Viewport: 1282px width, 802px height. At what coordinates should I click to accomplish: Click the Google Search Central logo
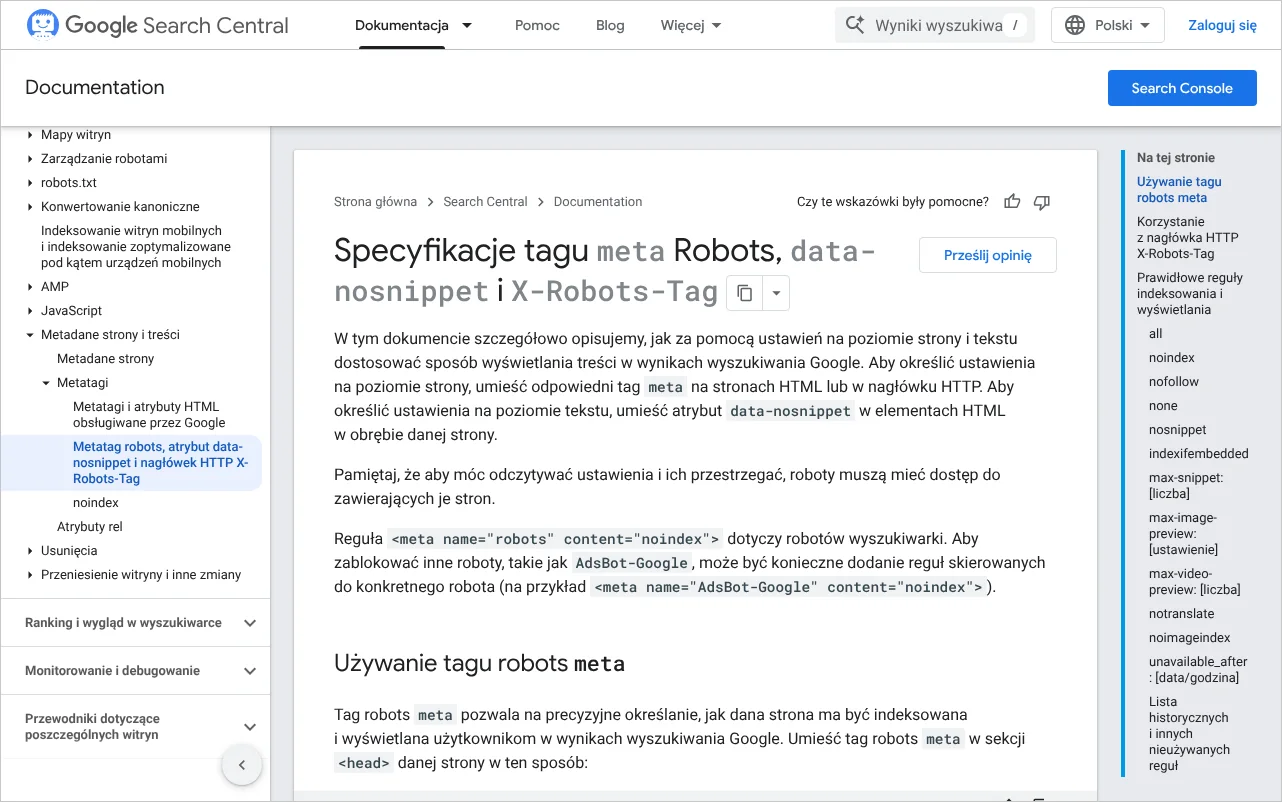[x=158, y=25]
